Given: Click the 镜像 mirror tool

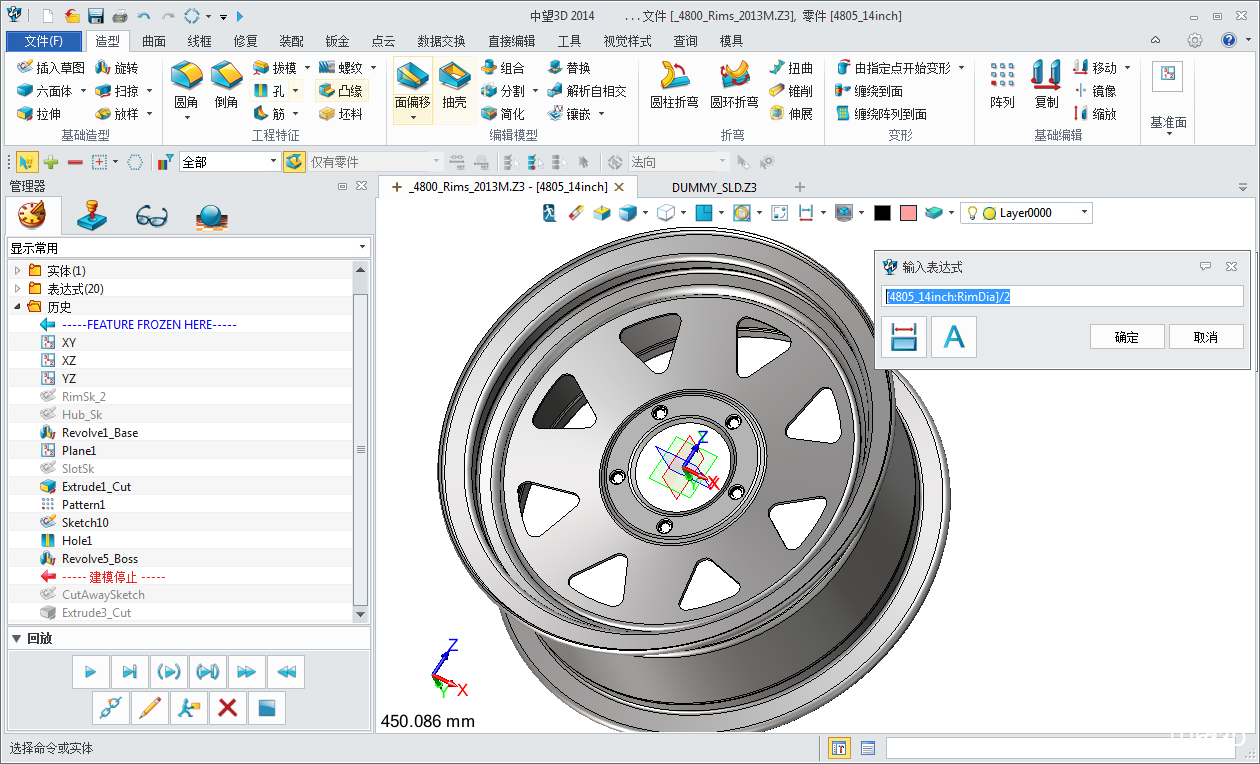Looking at the screenshot, I should [x=1095, y=91].
